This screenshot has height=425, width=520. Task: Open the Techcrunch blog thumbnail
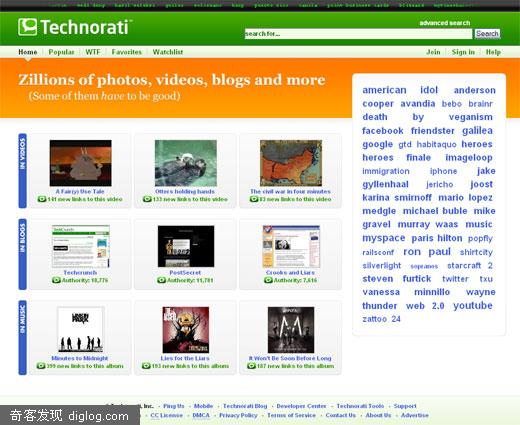click(81, 246)
